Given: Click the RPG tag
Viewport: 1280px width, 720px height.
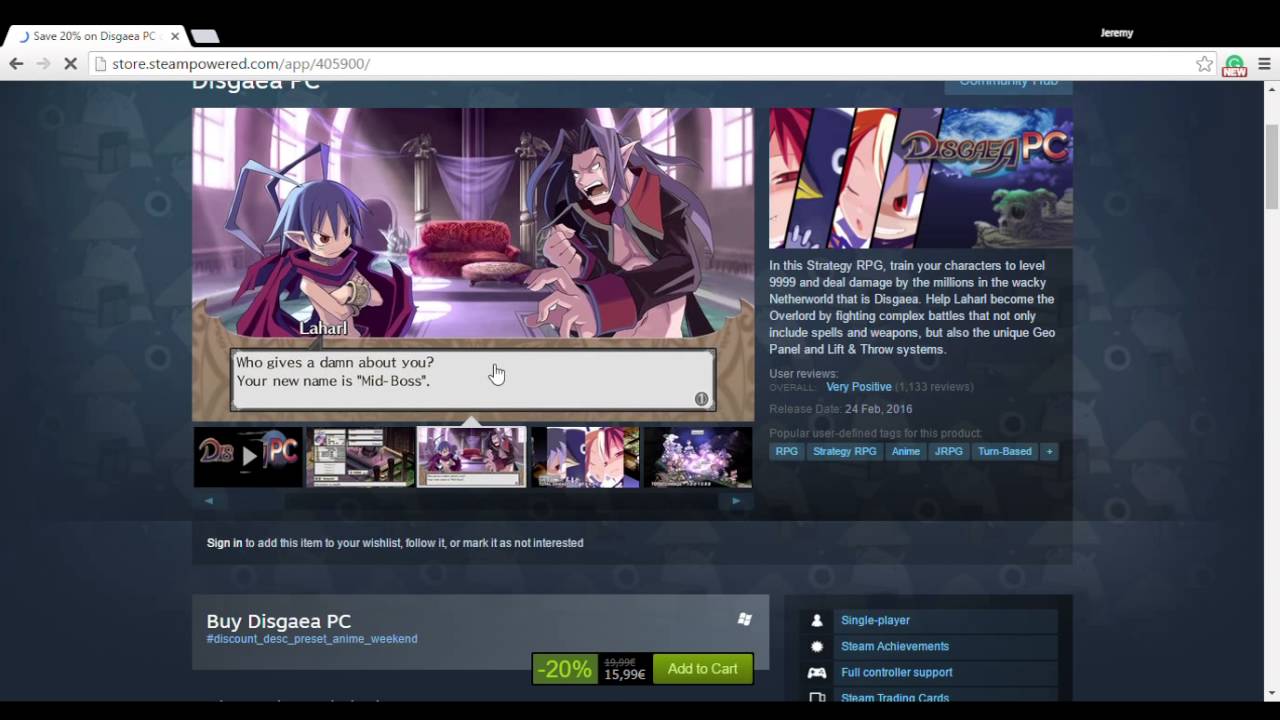Looking at the screenshot, I should (x=787, y=451).
